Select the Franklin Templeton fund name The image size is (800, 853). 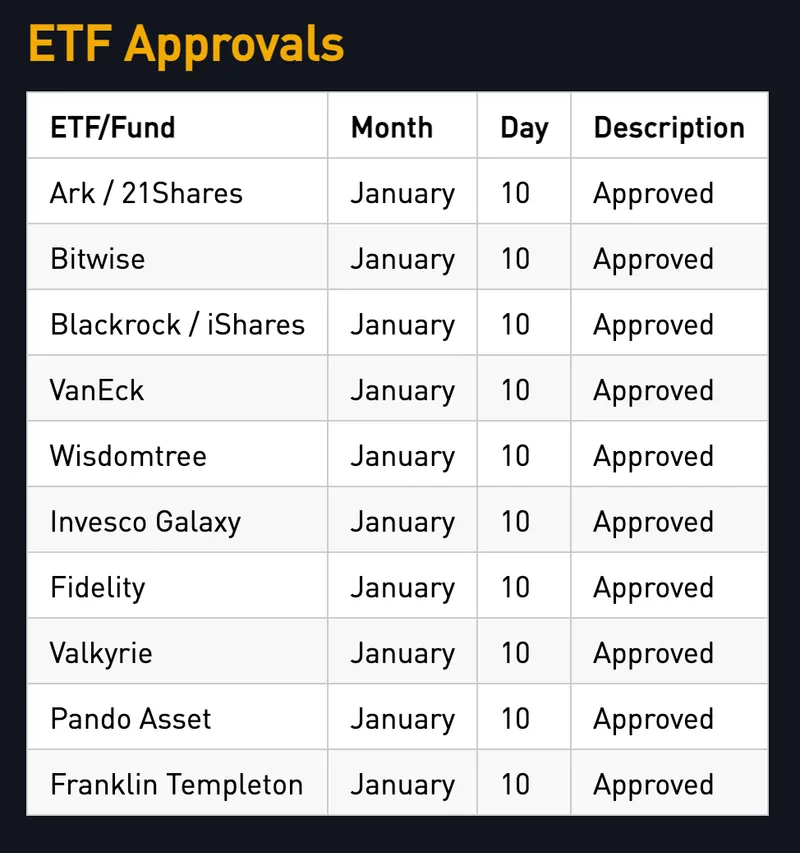click(x=176, y=785)
